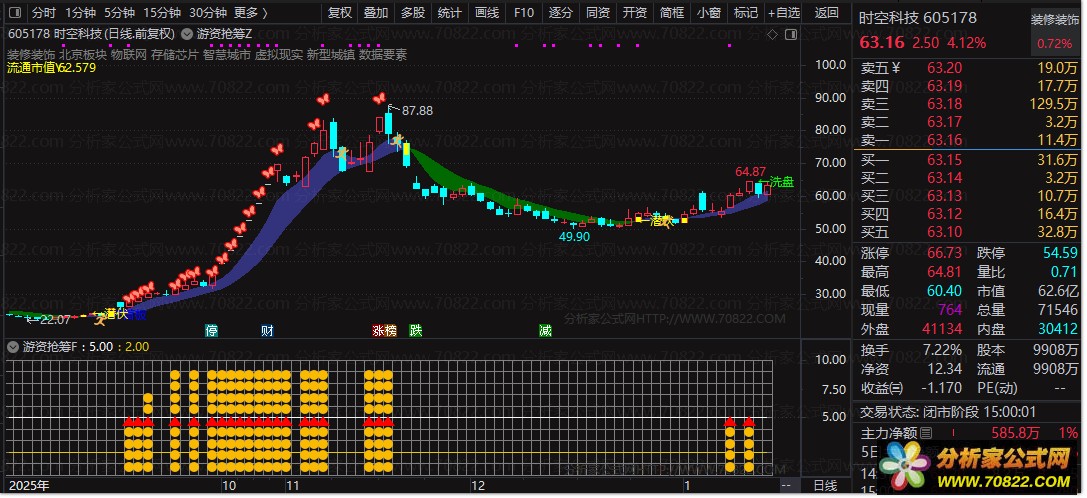Open F10 company information
This screenshot has height=498, width=1087.
[523, 12]
